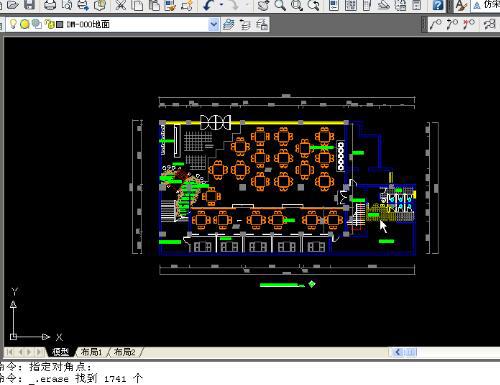Click the text style name field
Viewport: 500px width, 385px height.
point(485,5)
